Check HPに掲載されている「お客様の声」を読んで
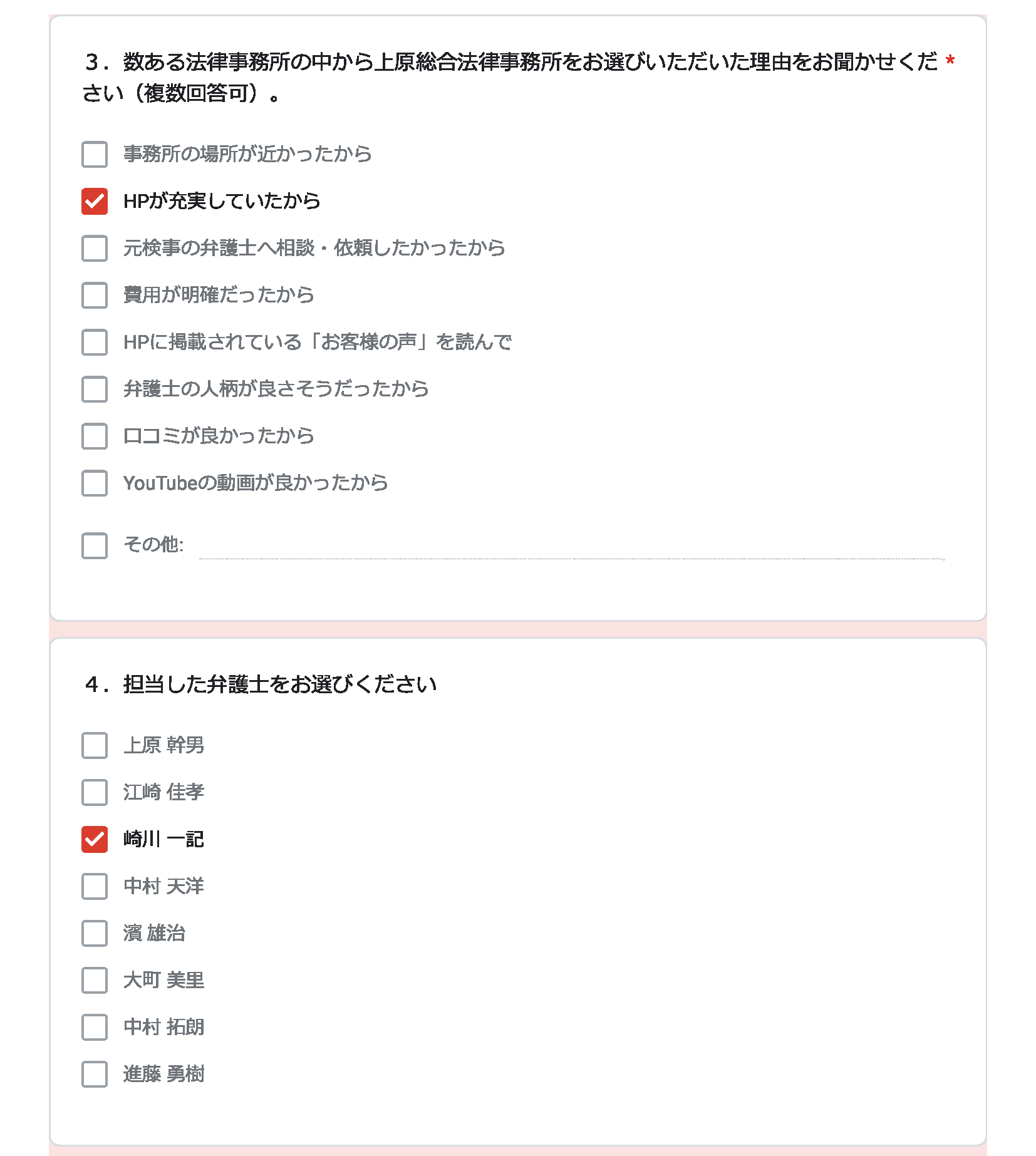Image resolution: width=1036 pixels, height=1156 pixels. [95, 342]
